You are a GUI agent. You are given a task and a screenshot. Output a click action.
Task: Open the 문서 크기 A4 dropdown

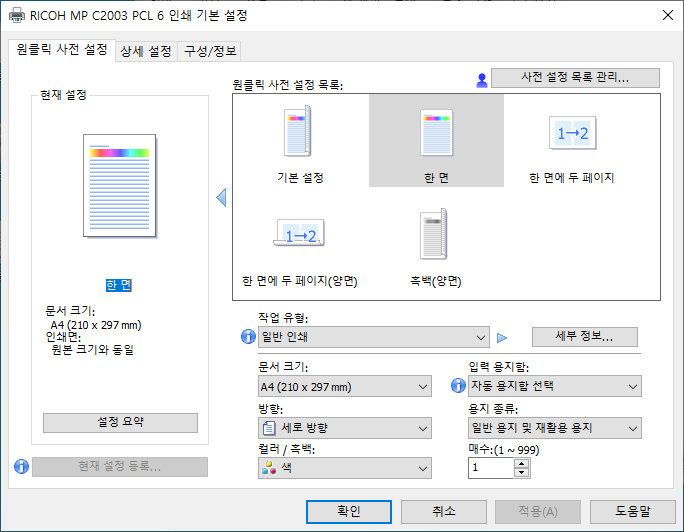click(x=345, y=386)
